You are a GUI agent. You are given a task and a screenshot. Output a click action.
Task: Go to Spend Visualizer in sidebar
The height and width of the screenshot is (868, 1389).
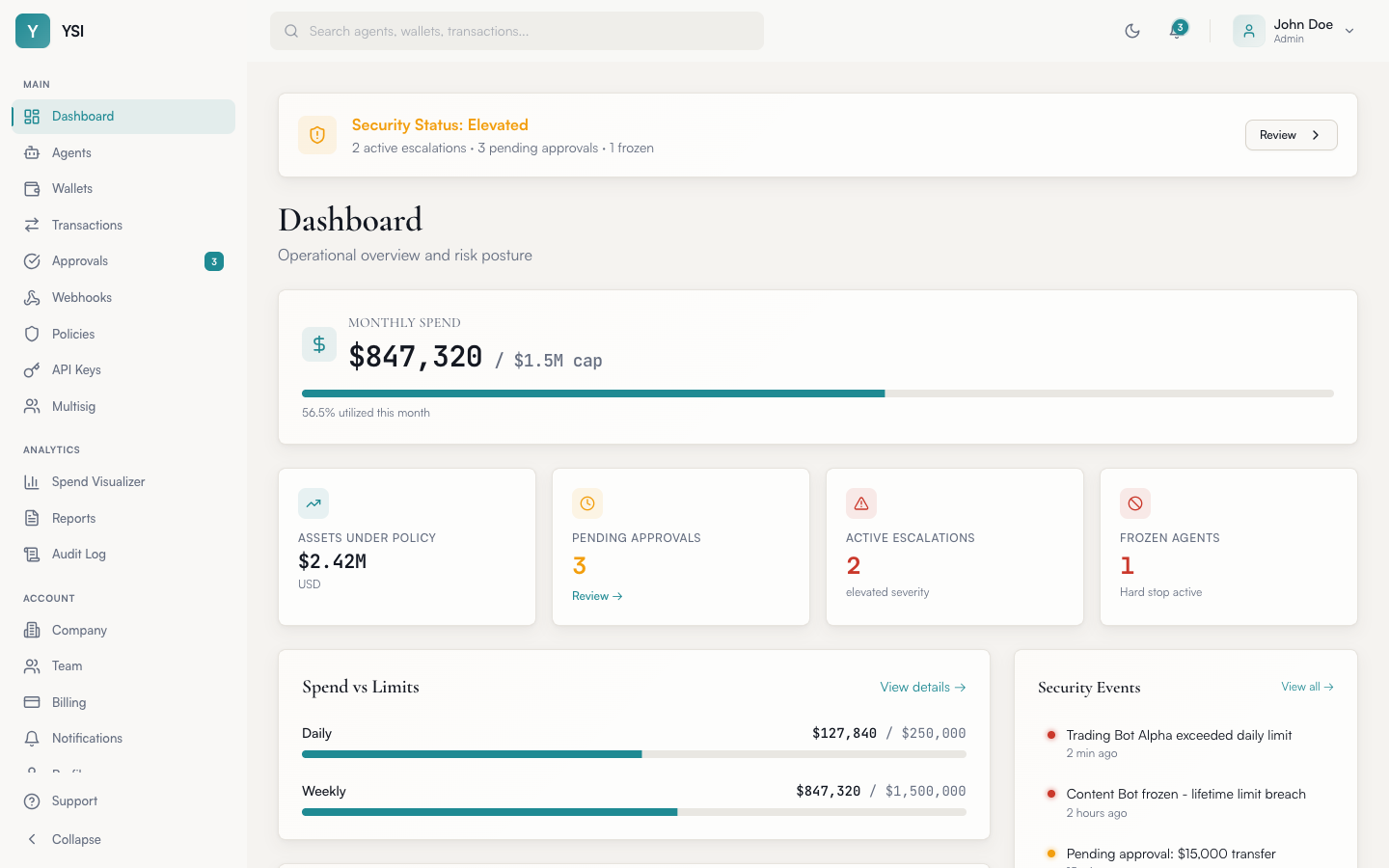click(98, 482)
